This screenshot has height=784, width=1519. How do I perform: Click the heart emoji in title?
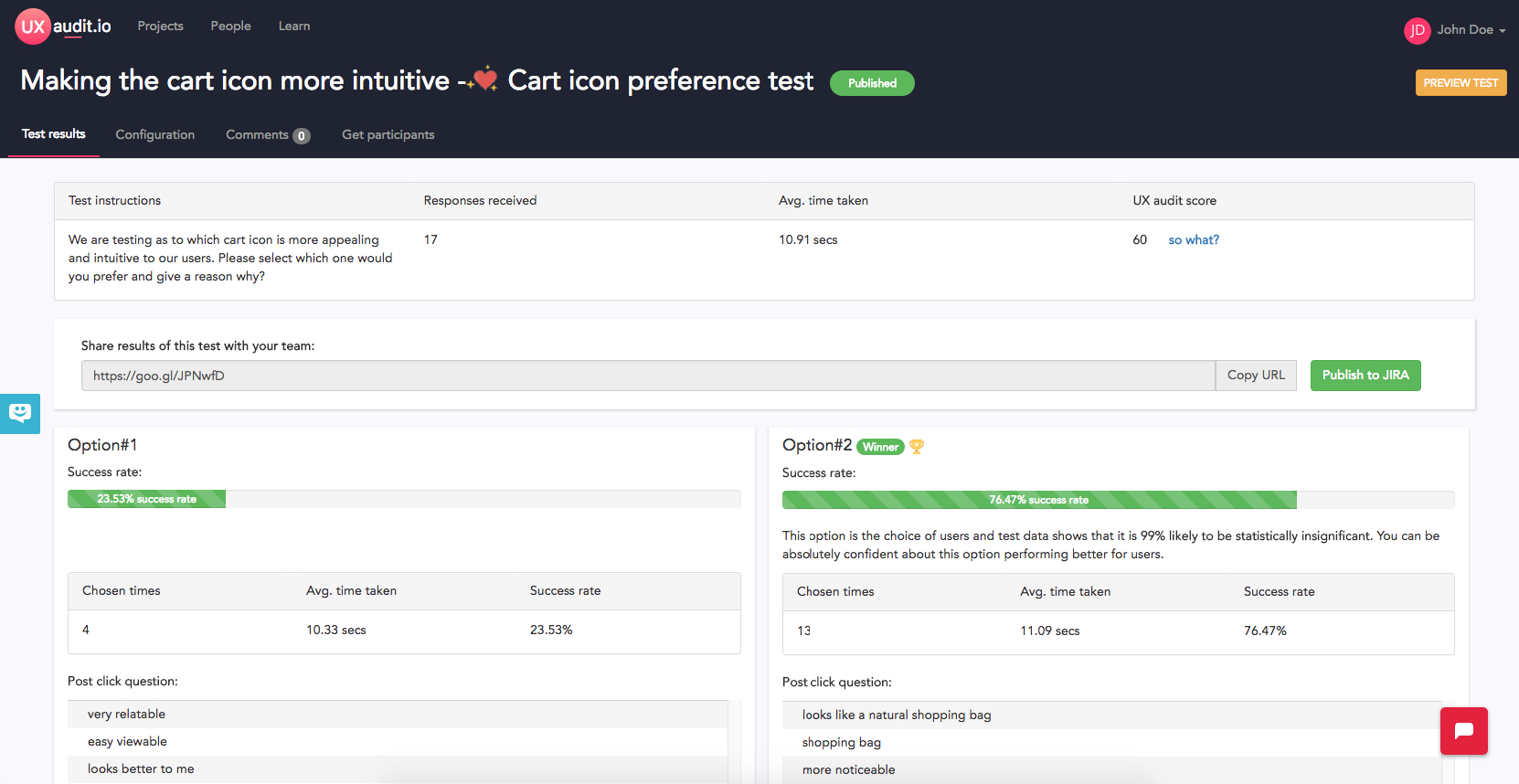tap(483, 79)
